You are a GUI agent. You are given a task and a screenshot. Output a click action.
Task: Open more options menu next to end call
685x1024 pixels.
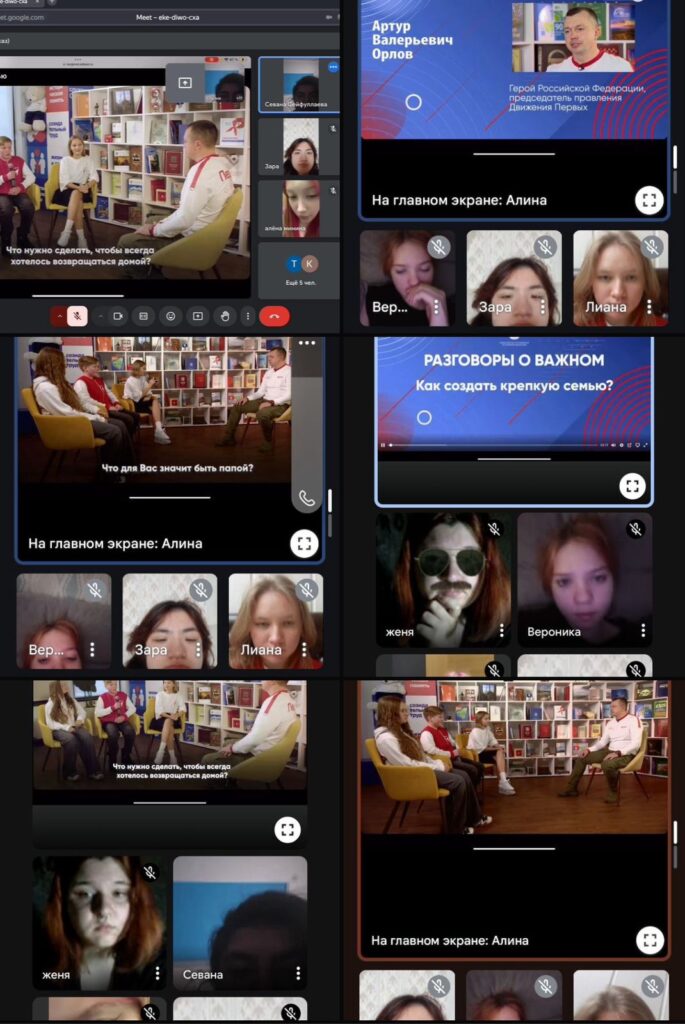point(249,316)
